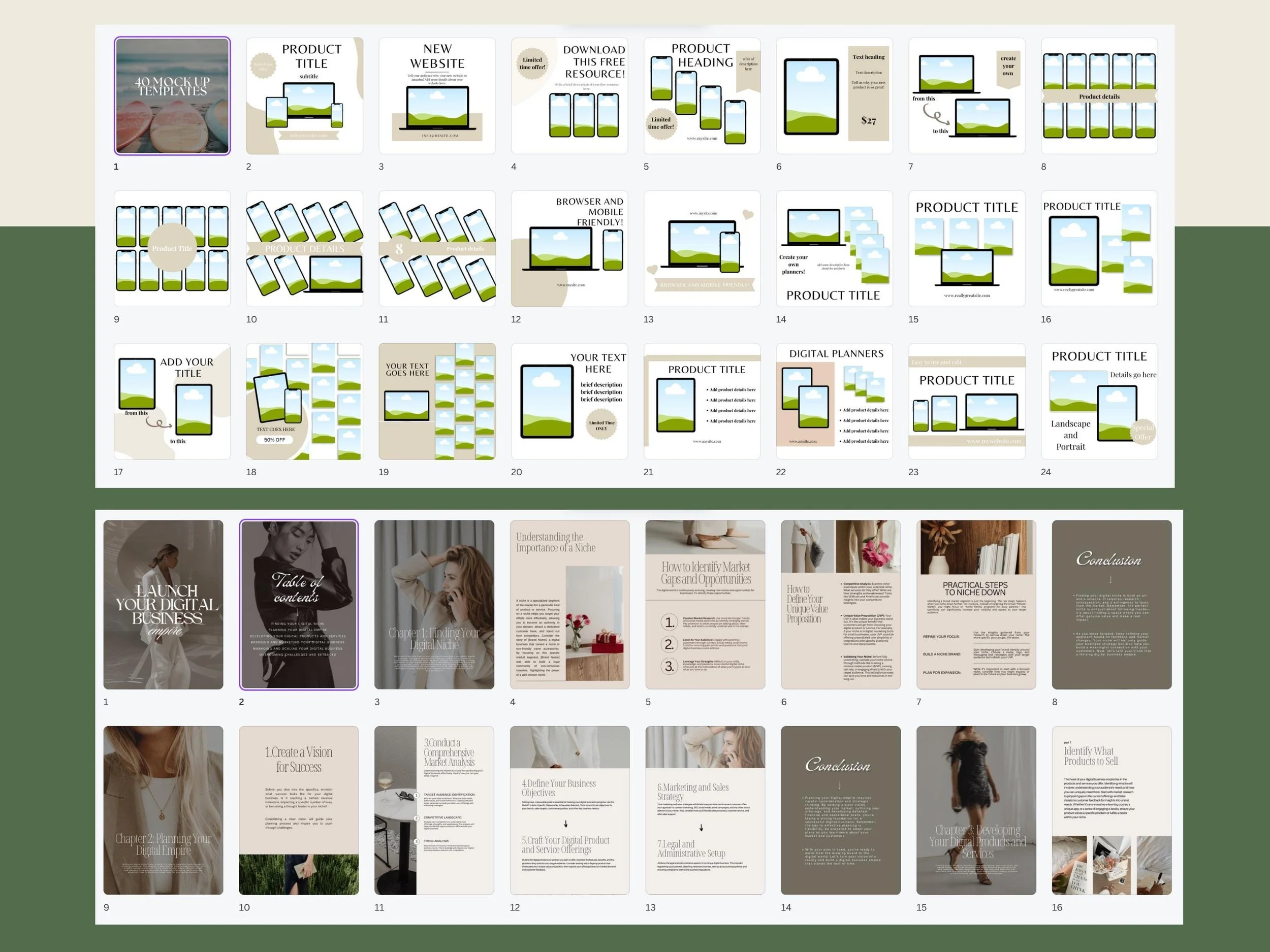1270x952 pixels.
Task: Select the laptop and phone page with hearts
Action: [x=702, y=248]
